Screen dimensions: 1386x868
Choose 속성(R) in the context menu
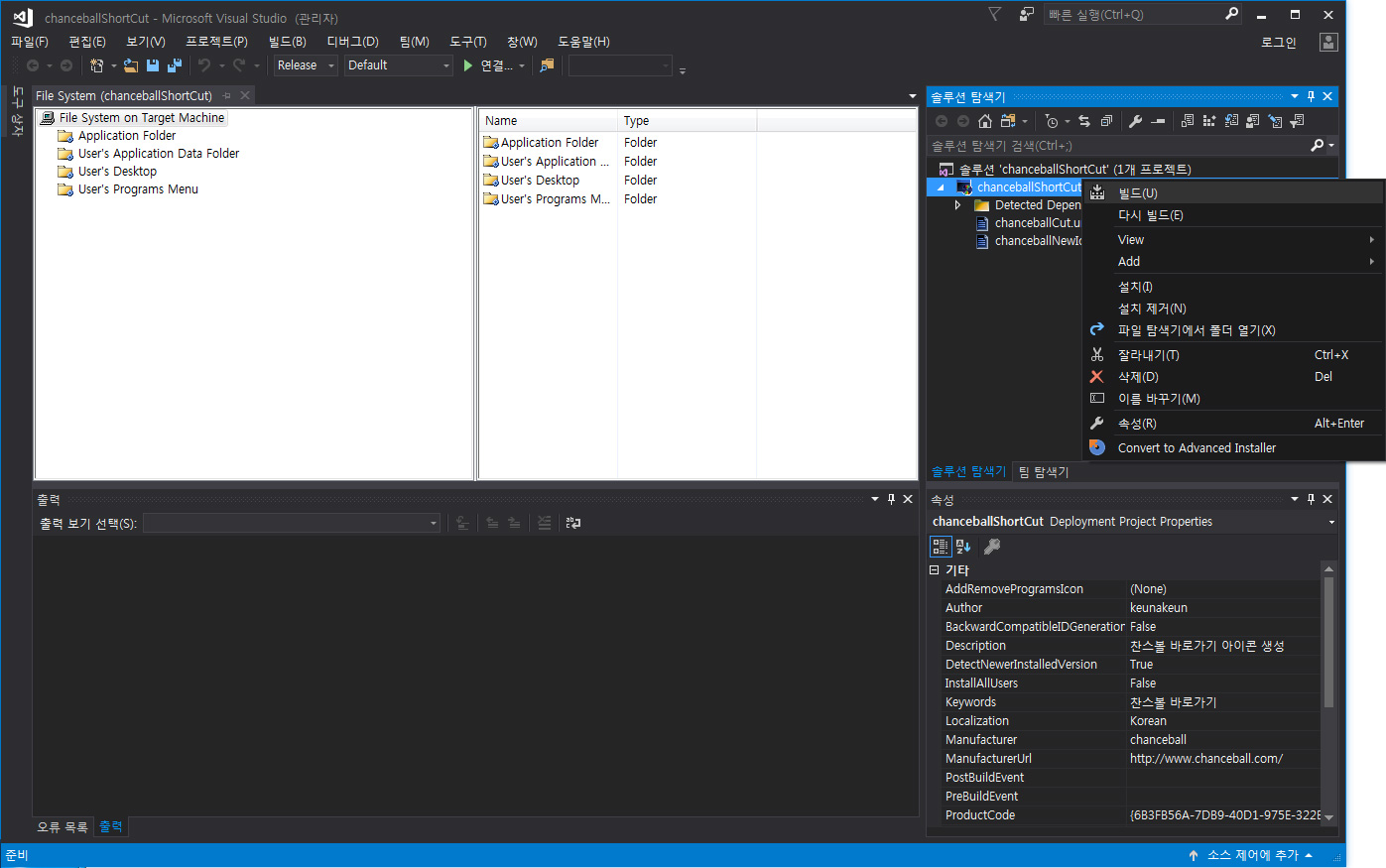pos(1234,424)
